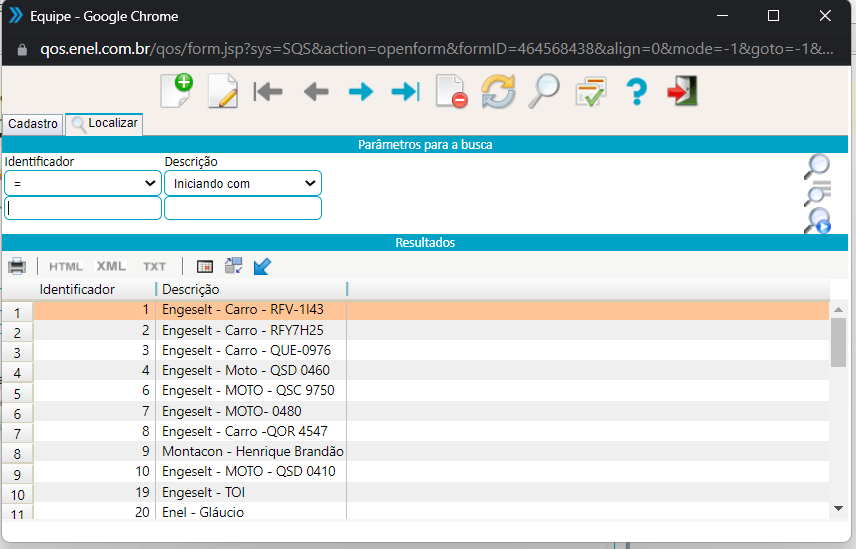Export results as XML
This screenshot has width=856, height=549.
click(111, 266)
